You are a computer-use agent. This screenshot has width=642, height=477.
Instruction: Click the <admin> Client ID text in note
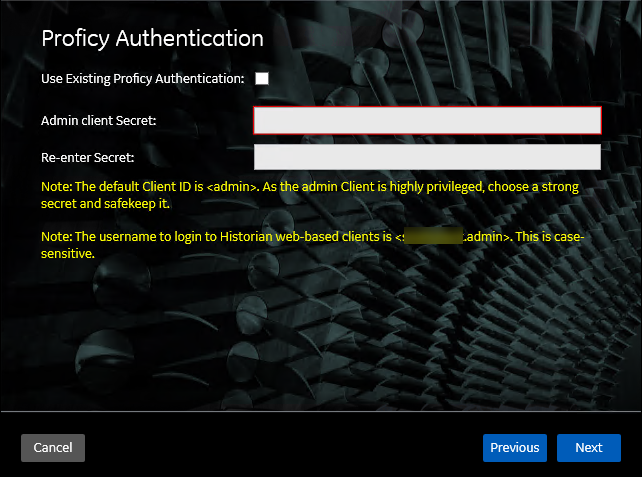point(233,187)
